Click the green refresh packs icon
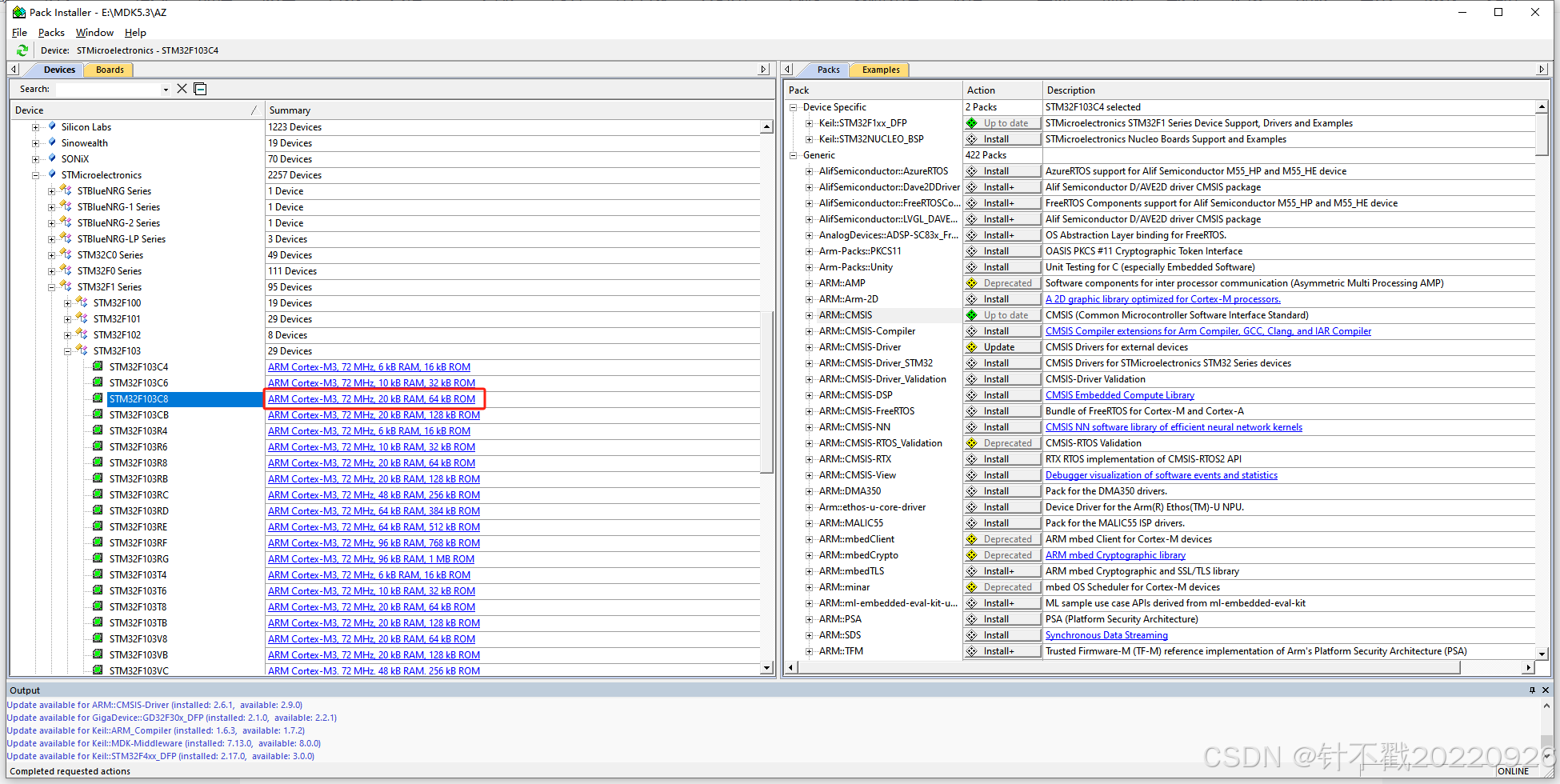Screen dimensions: 1560x784 click(x=22, y=50)
